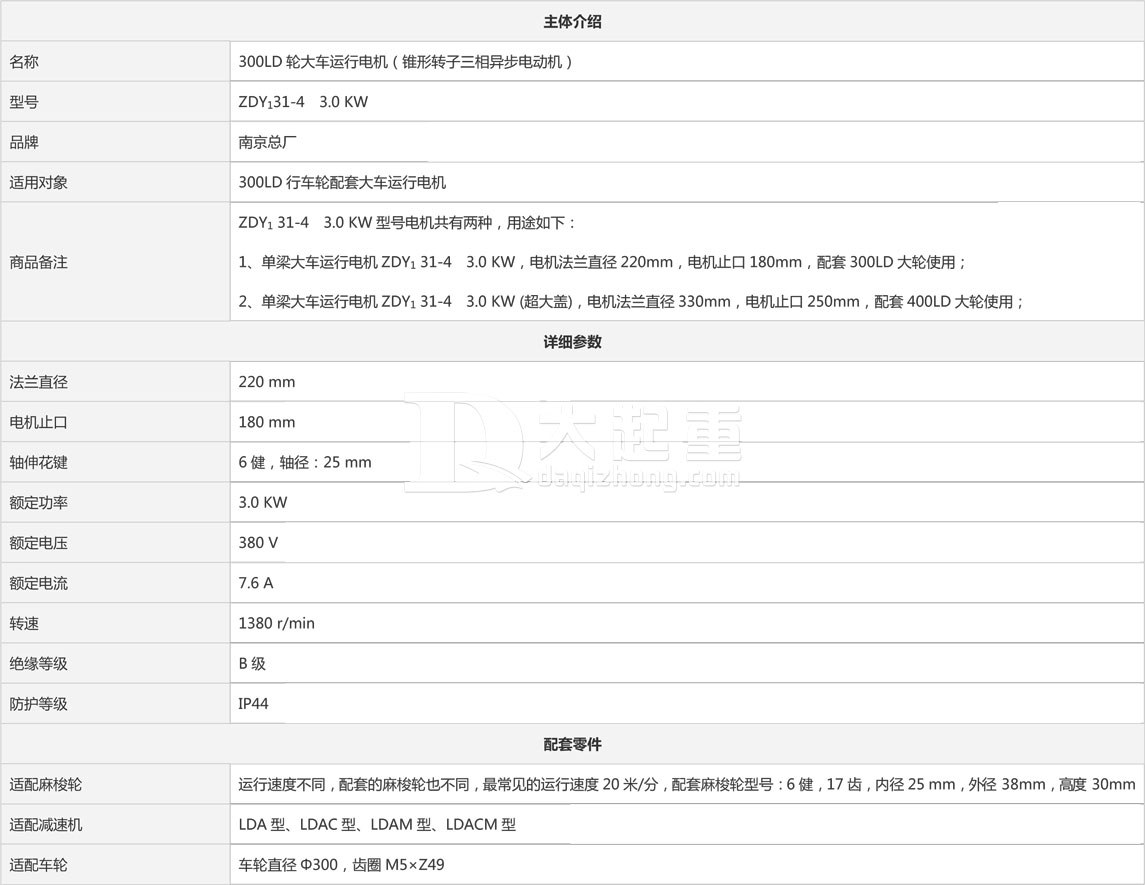The height and width of the screenshot is (885, 1145).
Task: Select the 适用对象 label cell
Action: coord(115,182)
